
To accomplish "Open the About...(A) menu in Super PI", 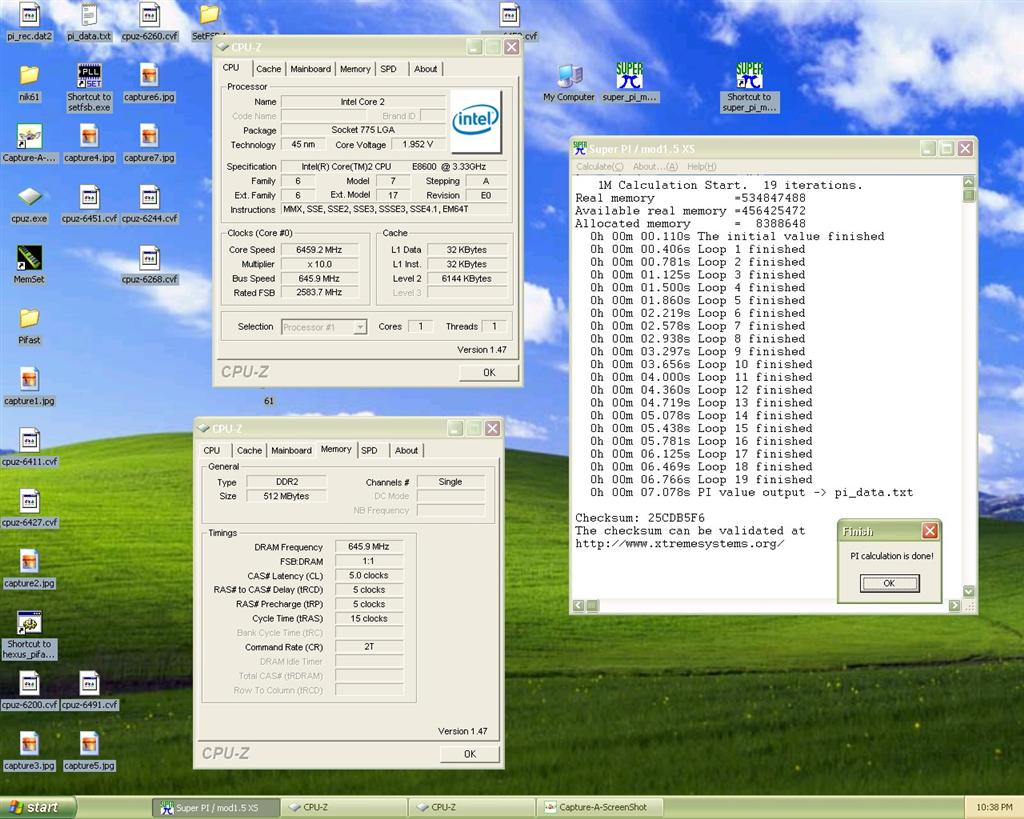I will click(x=655, y=167).
